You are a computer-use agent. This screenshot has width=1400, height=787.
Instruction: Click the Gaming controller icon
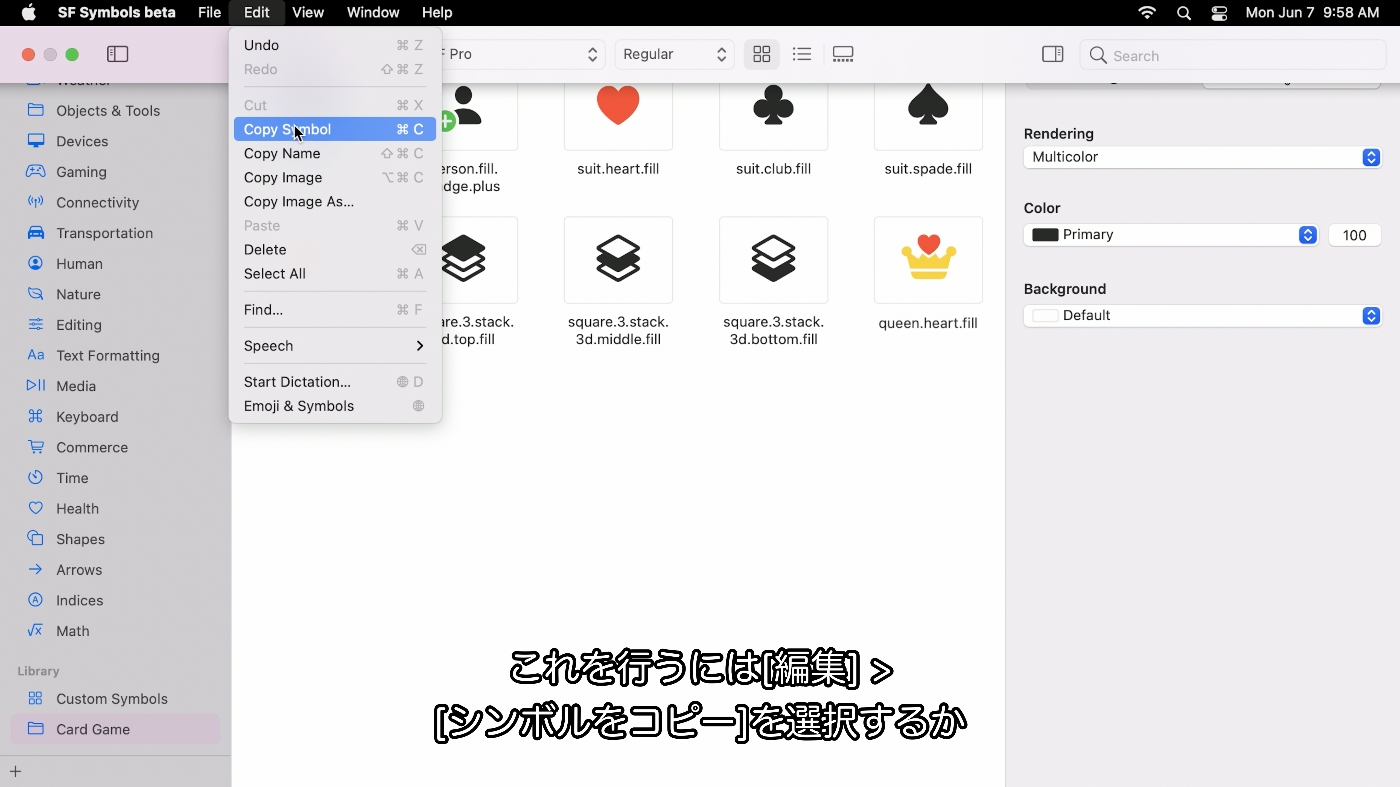[36, 171]
